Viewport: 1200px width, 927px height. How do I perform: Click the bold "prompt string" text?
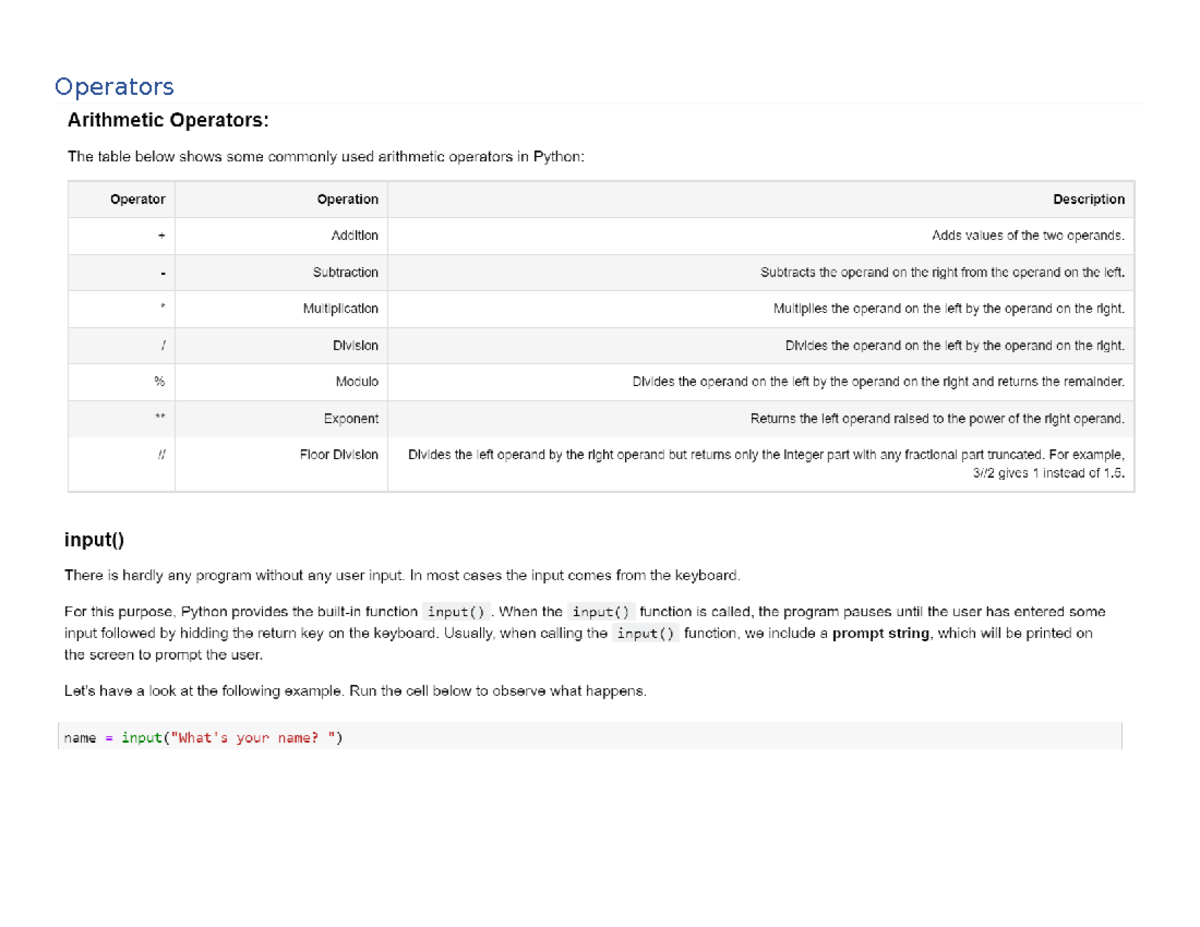click(878, 633)
